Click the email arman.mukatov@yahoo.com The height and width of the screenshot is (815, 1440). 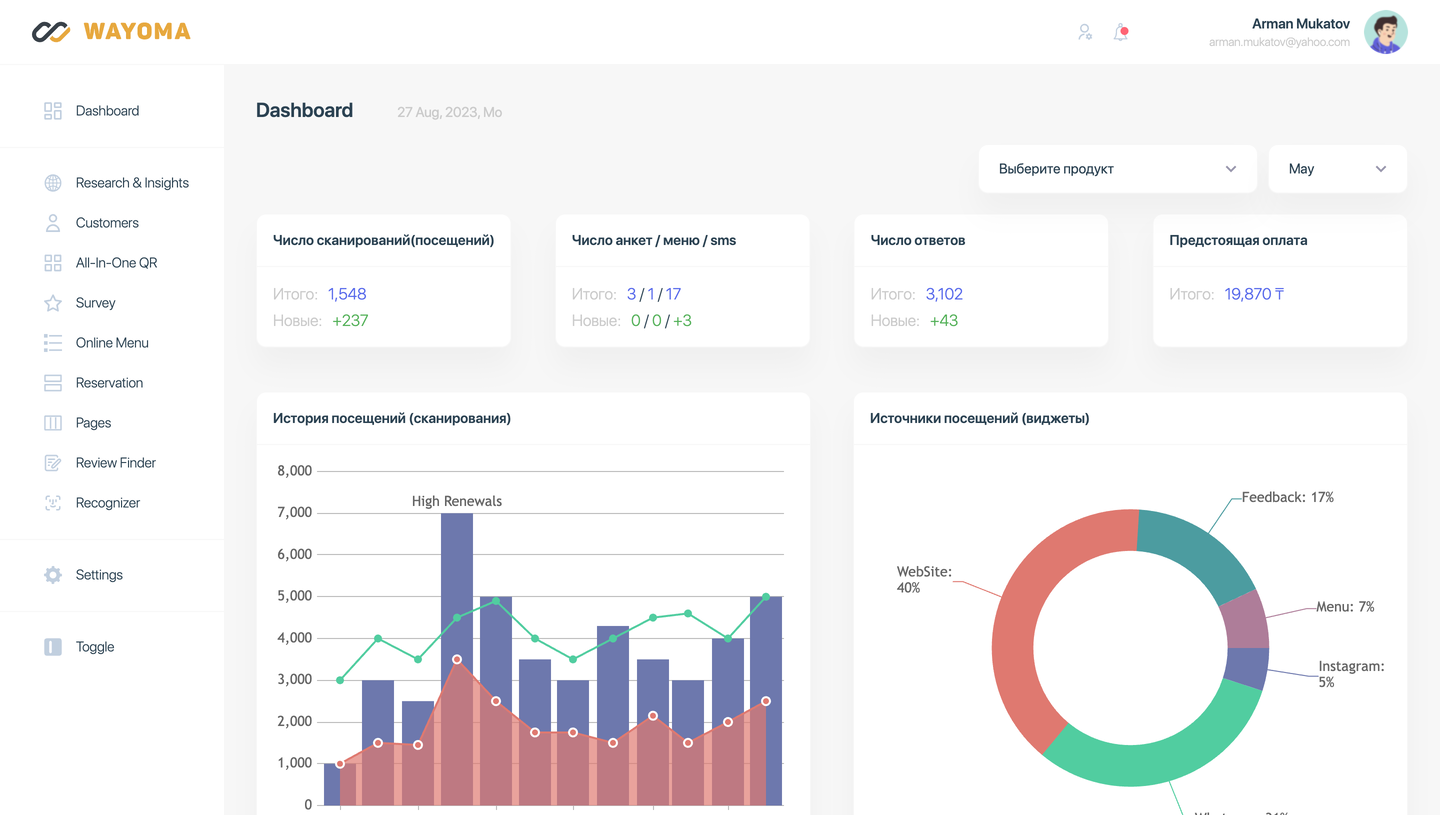(1279, 43)
